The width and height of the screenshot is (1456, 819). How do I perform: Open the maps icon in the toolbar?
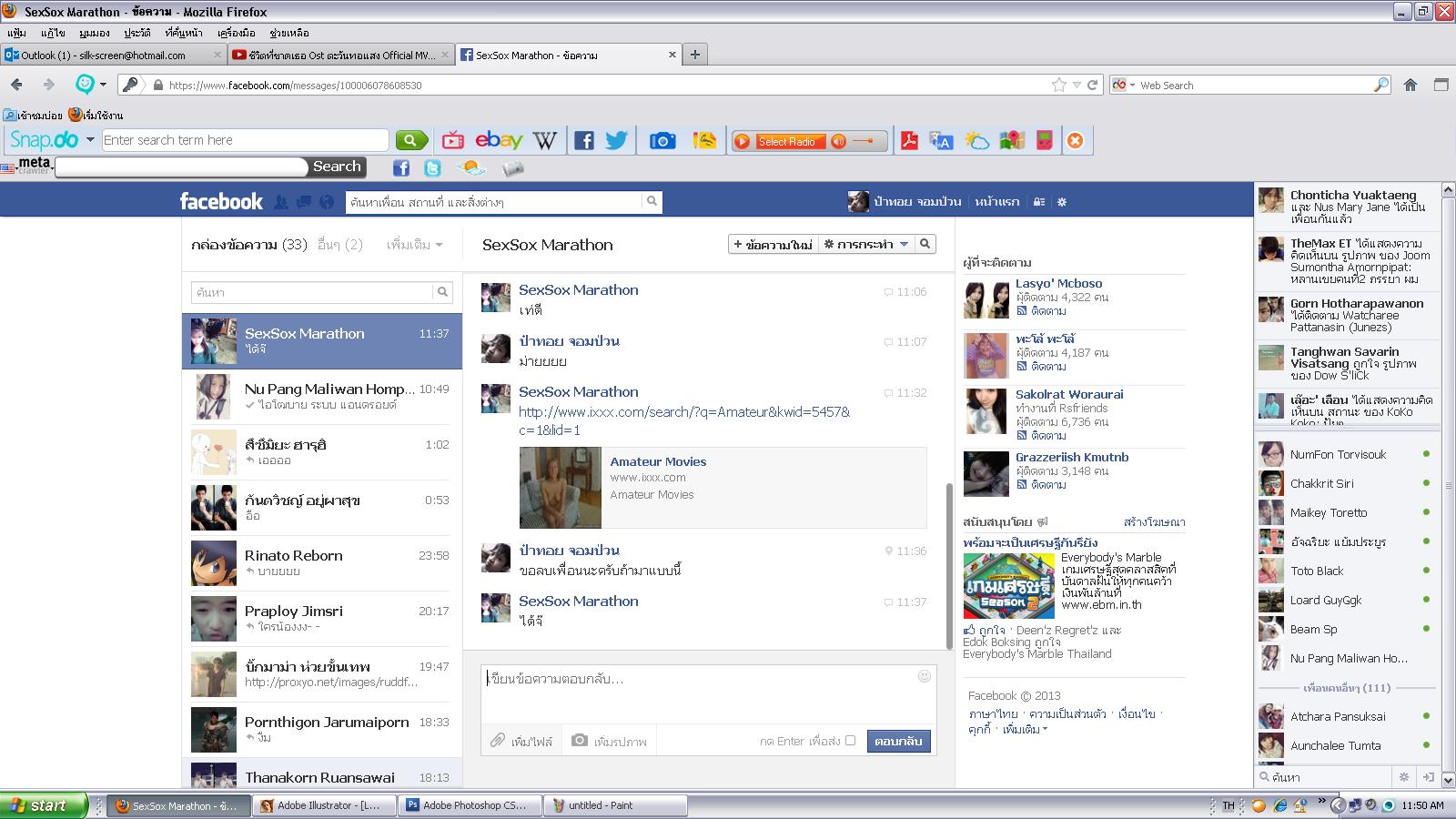click(1012, 140)
